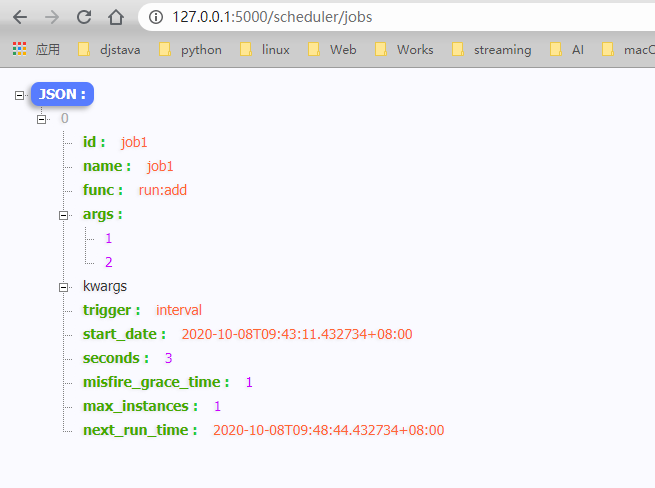Collapse the JSON root node
The height and width of the screenshot is (488, 655).
(x=19, y=95)
